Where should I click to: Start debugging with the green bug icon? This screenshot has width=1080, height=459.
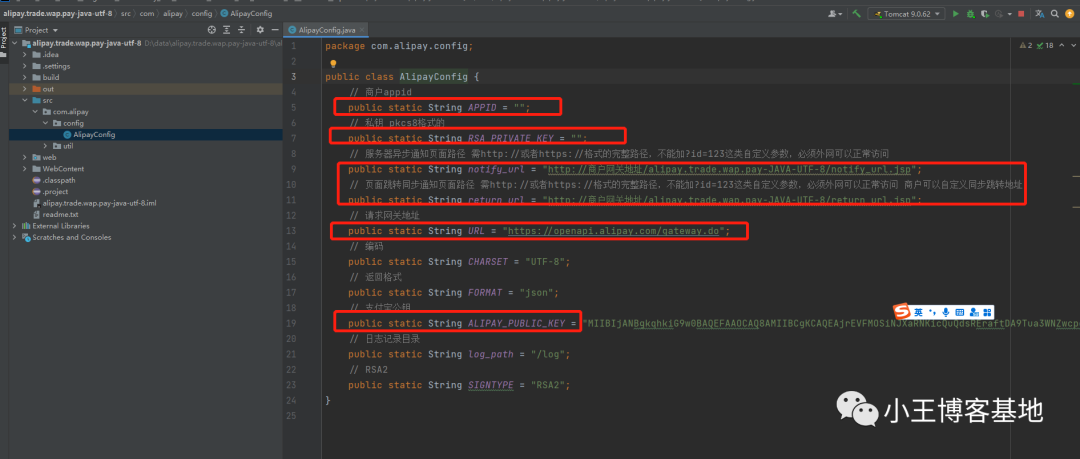coord(970,14)
